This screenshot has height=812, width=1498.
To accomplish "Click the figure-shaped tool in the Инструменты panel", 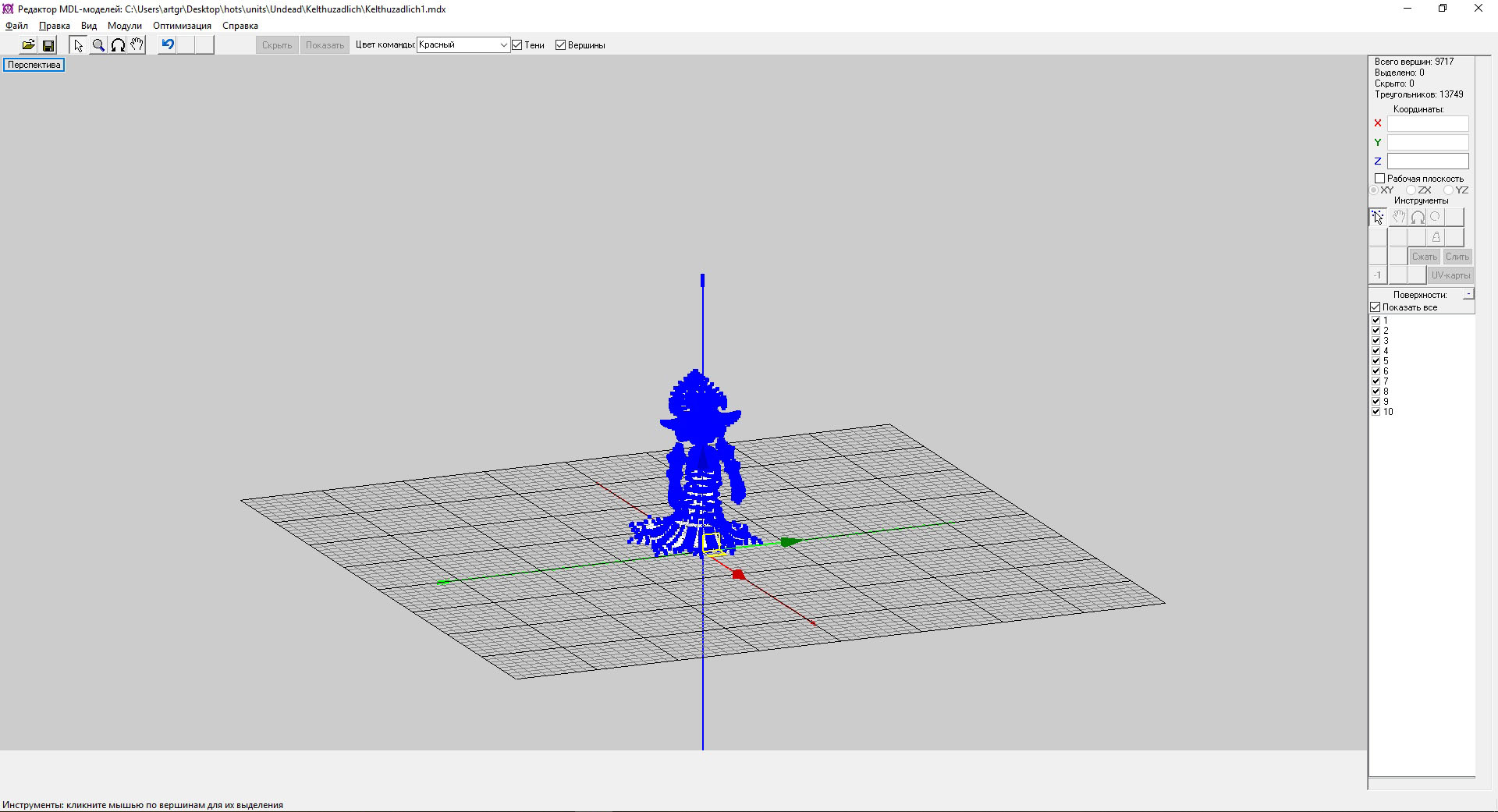I will pos(1436,237).
